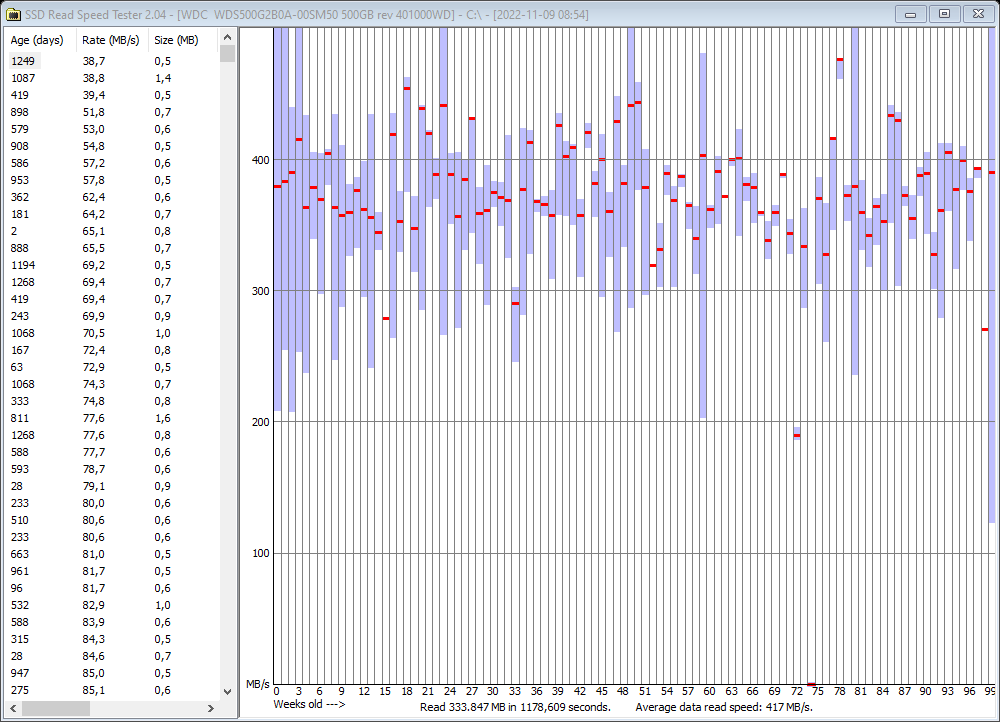Select the row with age 586 days
Image resolution: width=1000 pixels, height=722 pixels.
(x=112, y=163)
